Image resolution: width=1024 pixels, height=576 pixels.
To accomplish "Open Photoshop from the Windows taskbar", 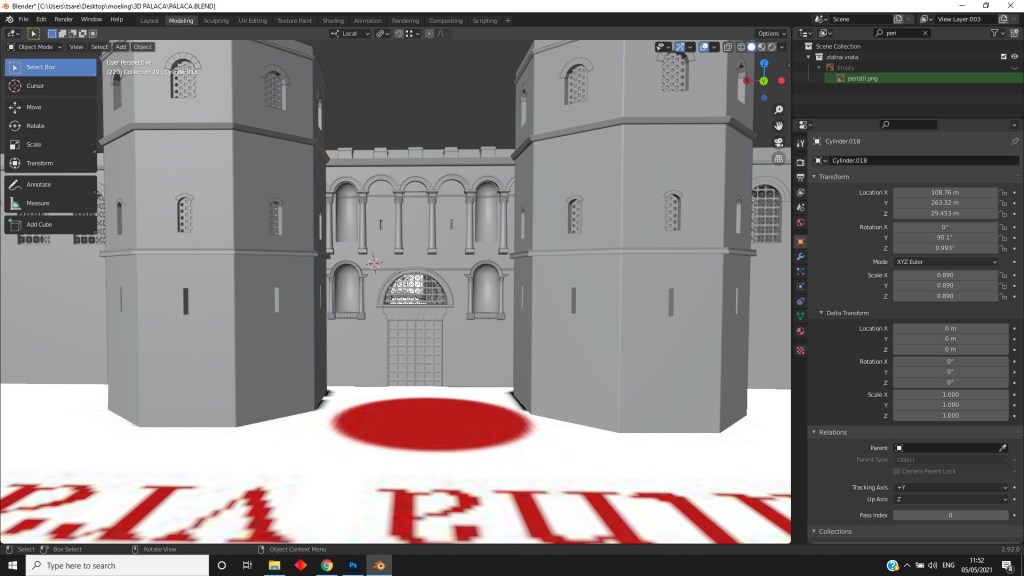I will point(353,565).
